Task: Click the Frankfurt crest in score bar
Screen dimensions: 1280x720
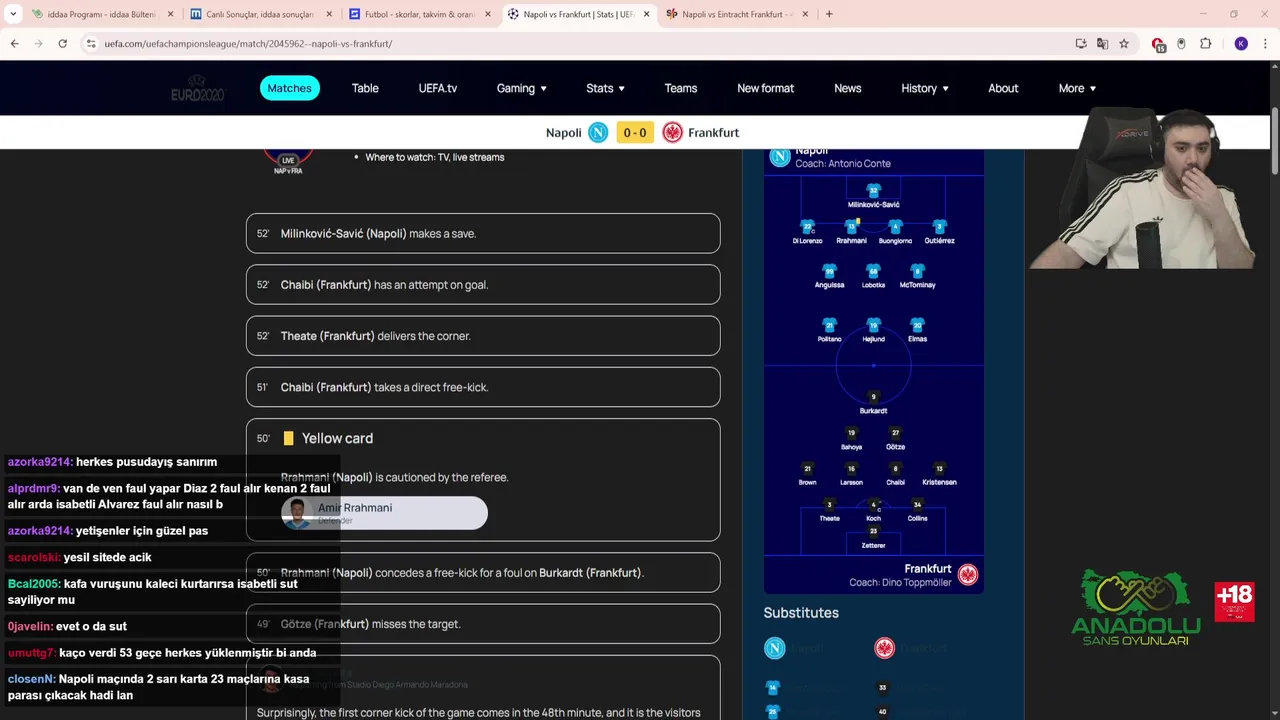Action: click(673, 132)
